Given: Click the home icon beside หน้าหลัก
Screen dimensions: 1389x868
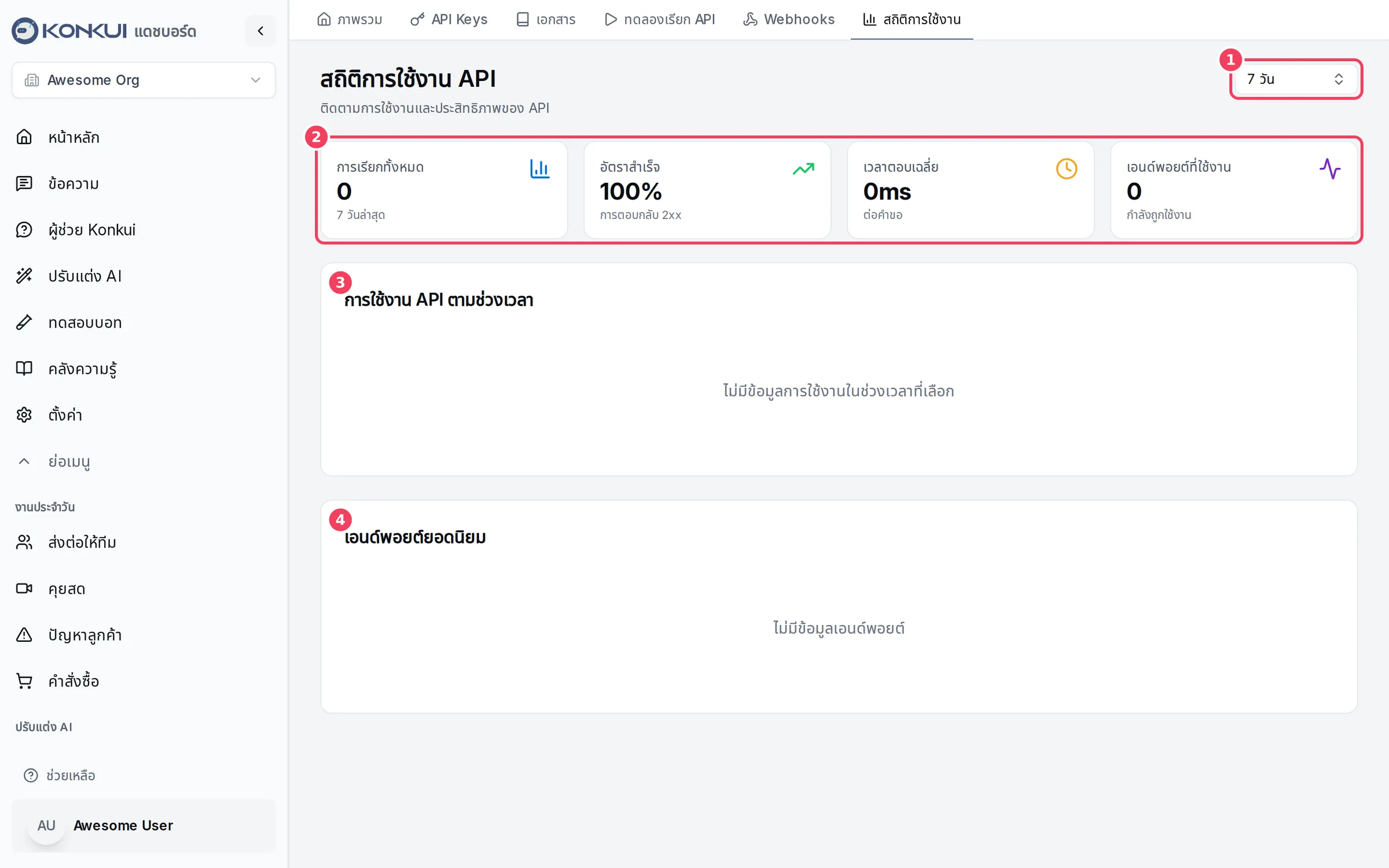Looking at the screenshot, I should pyautogui.click(x=24, y=137).
